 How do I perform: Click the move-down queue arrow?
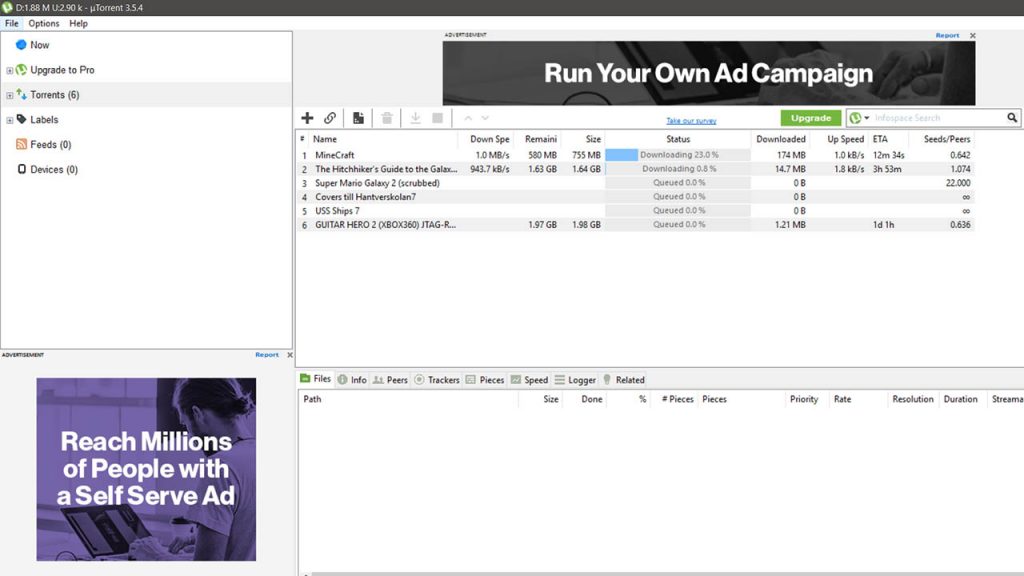click(x=485, y=118)
